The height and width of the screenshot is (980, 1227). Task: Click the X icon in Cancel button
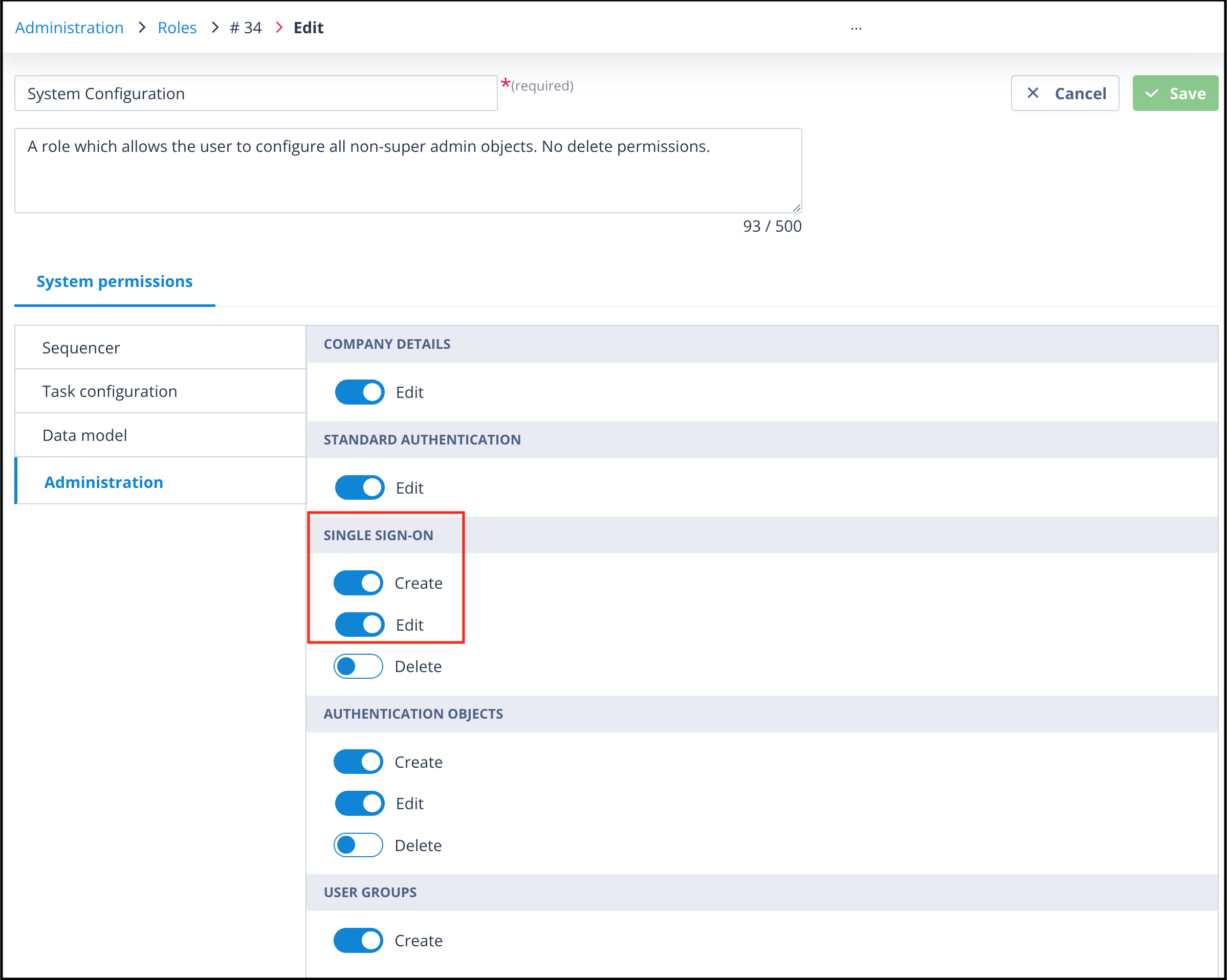point(1033,93)
